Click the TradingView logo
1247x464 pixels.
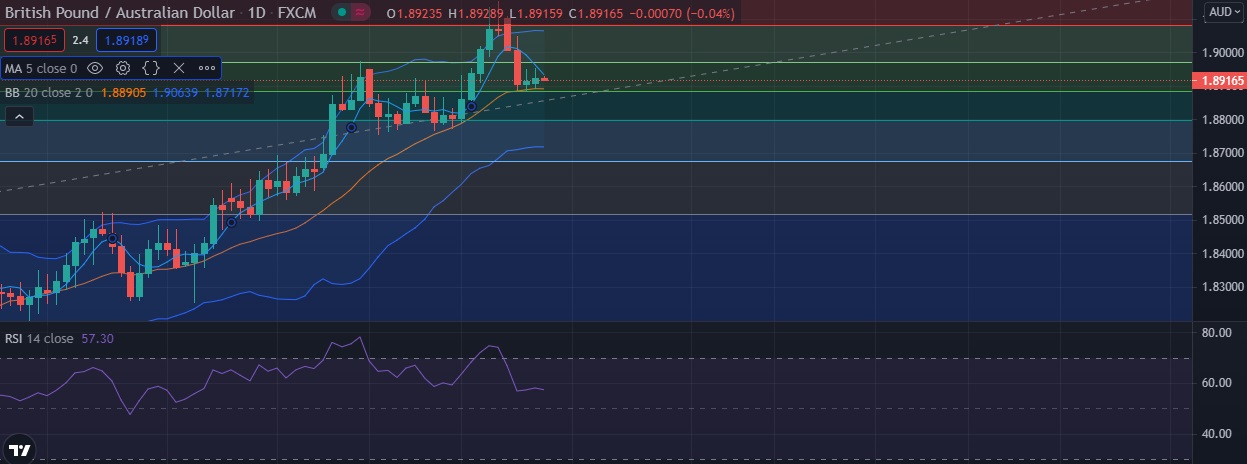(19, 449)
